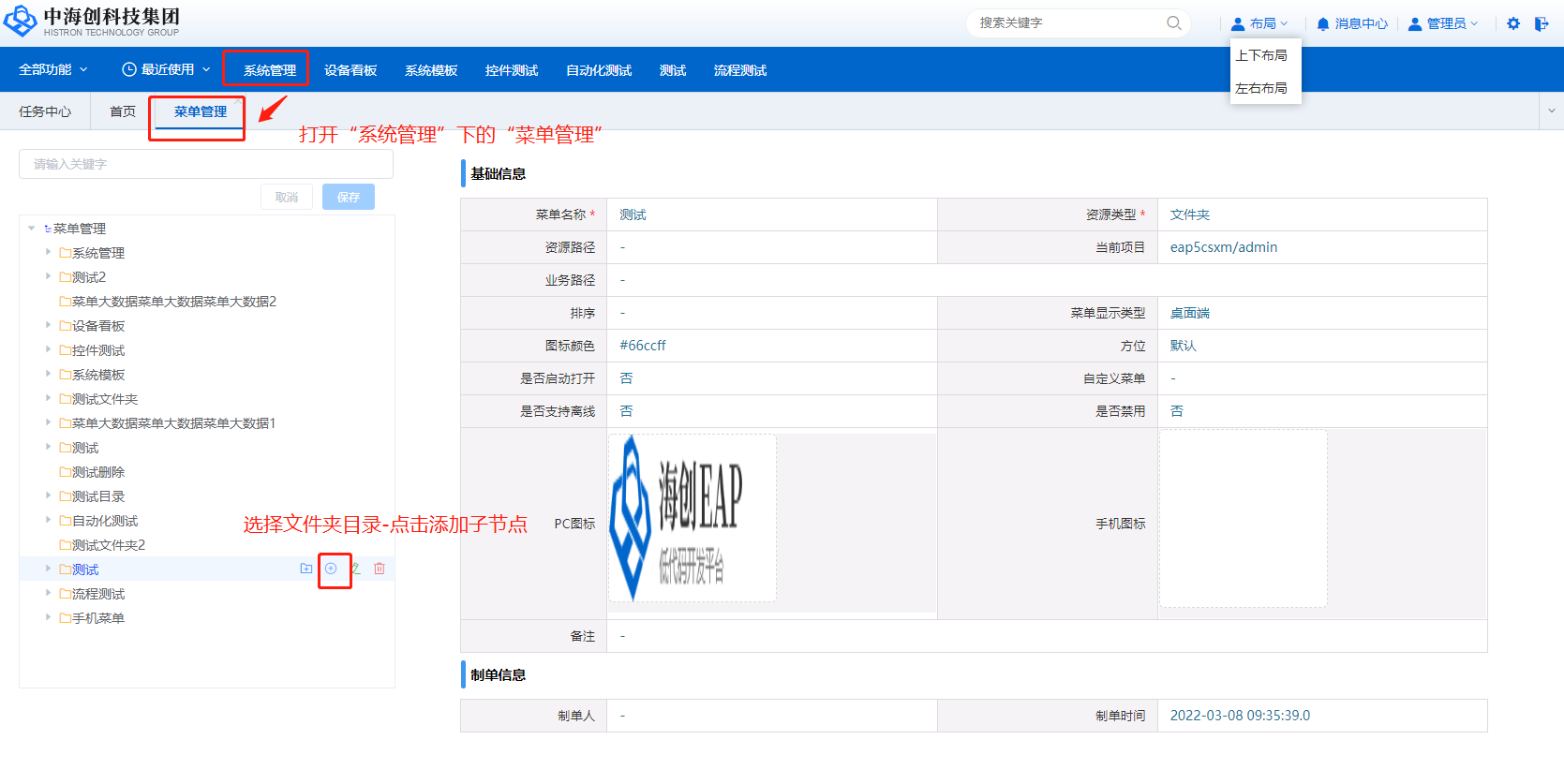This screenshot has width=1564, height=784.
Task: Open the 最近使用 recent menu
Action: (x=166, y=69)
